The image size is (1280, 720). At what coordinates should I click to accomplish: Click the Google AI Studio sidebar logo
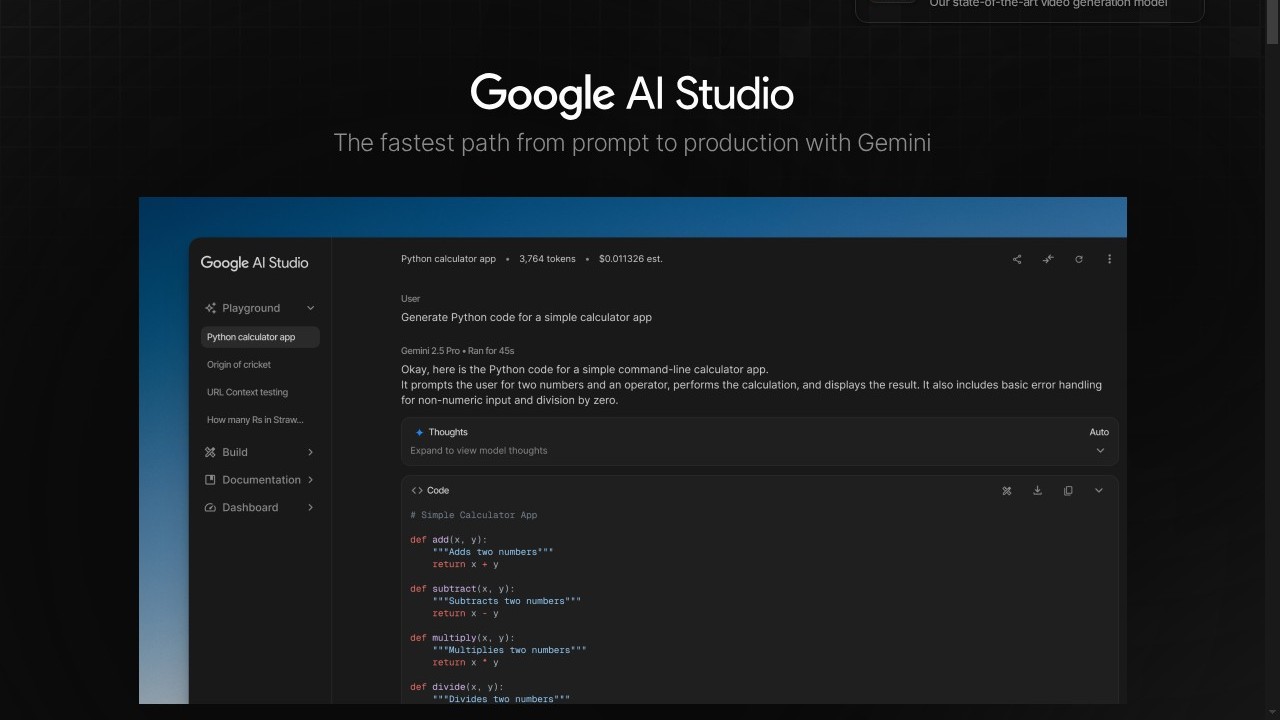(x=255, y=263)
